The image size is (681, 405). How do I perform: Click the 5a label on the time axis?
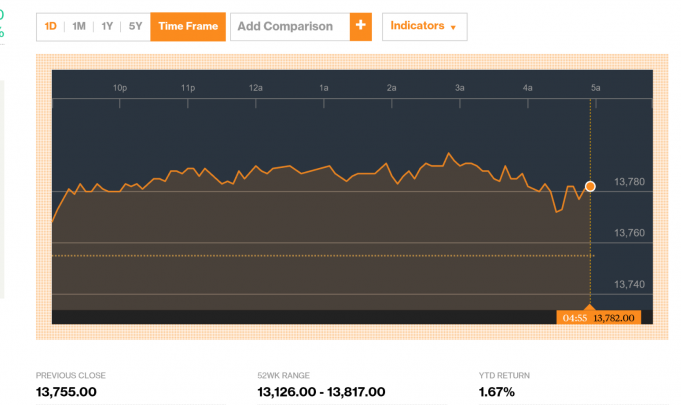[595, 88]
